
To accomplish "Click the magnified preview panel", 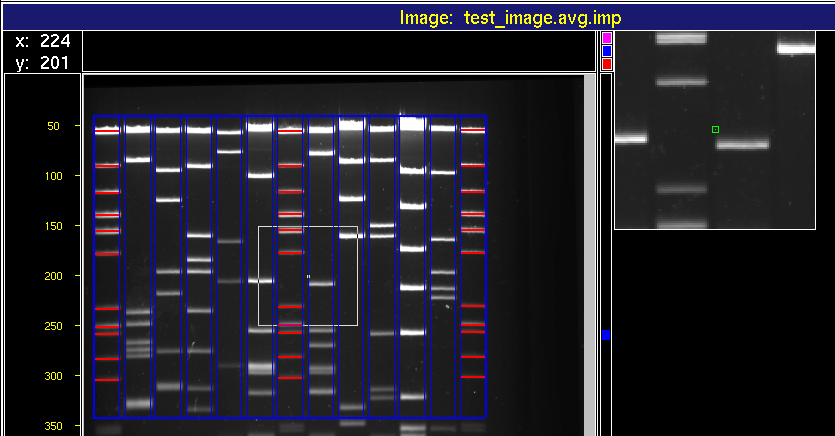I will coord(715,130).
